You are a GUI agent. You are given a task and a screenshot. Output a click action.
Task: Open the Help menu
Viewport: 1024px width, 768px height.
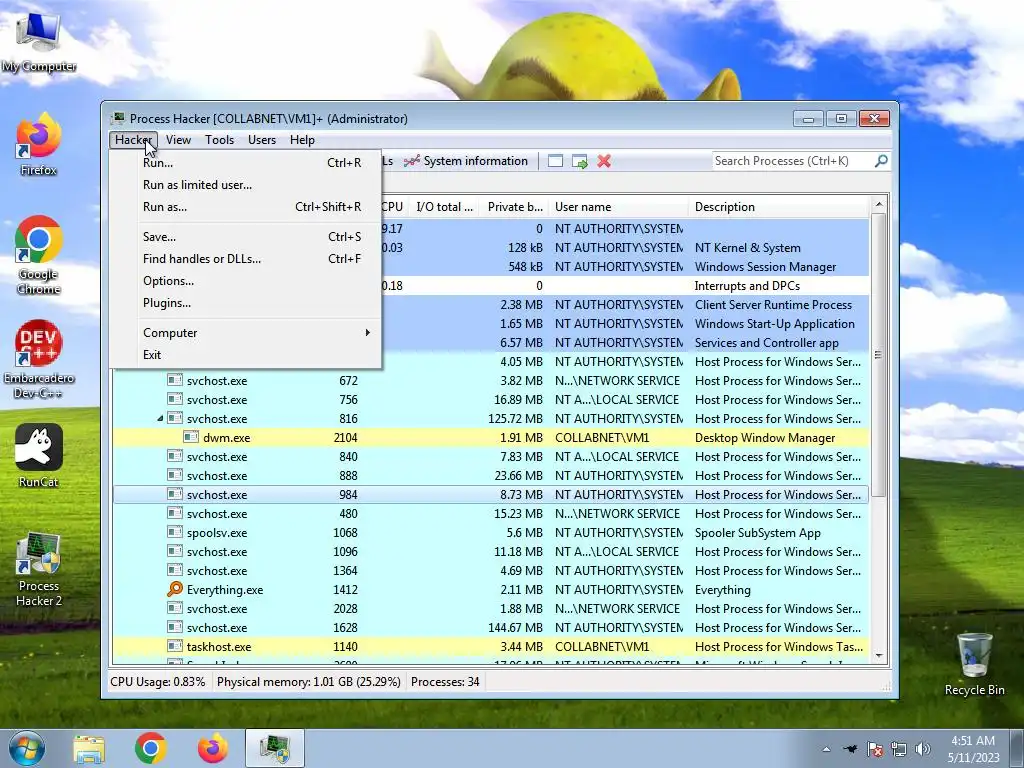[x=302, y=140]
